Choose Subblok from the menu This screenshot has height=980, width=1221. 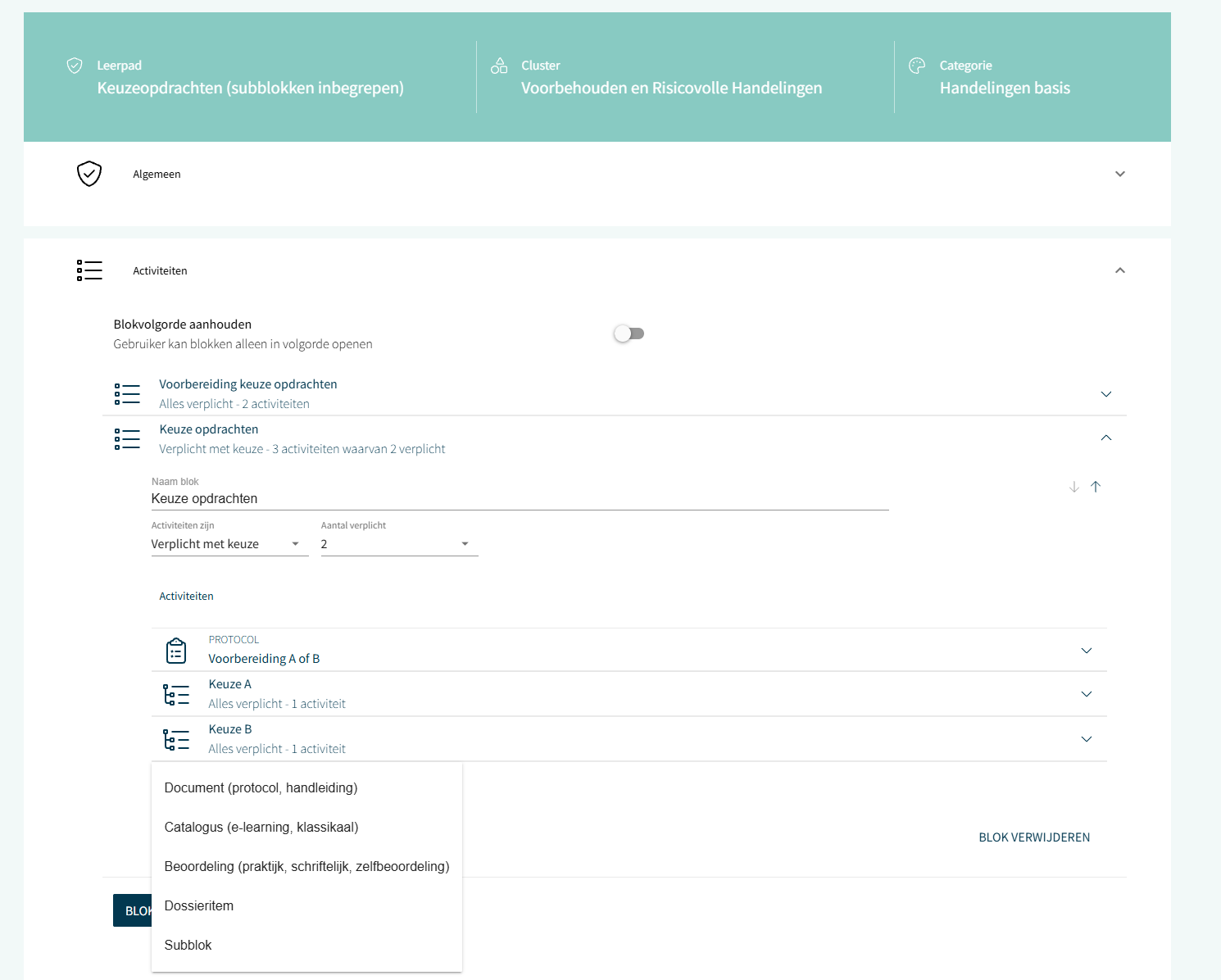click(x=188, y=946)
